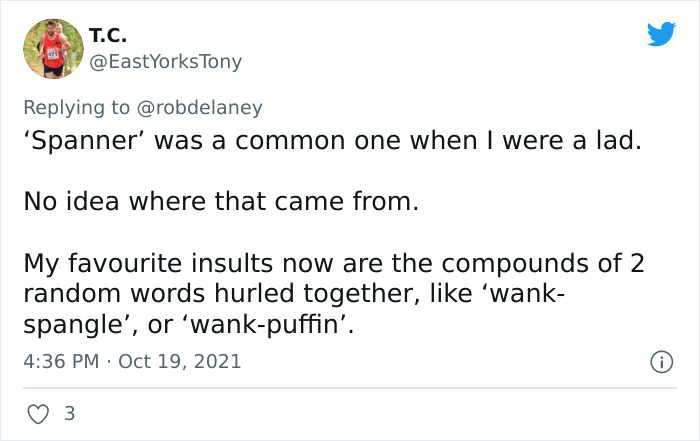Open T.C.'s profile picture
The height and width of the screenshot is (441, 700).
(x=52, y=48)
